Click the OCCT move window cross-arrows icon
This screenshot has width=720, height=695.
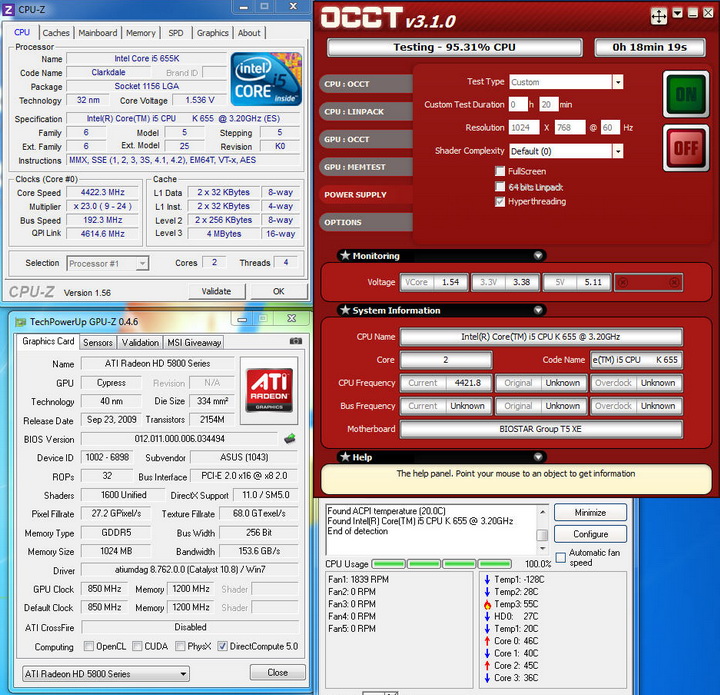coord(658,17)
